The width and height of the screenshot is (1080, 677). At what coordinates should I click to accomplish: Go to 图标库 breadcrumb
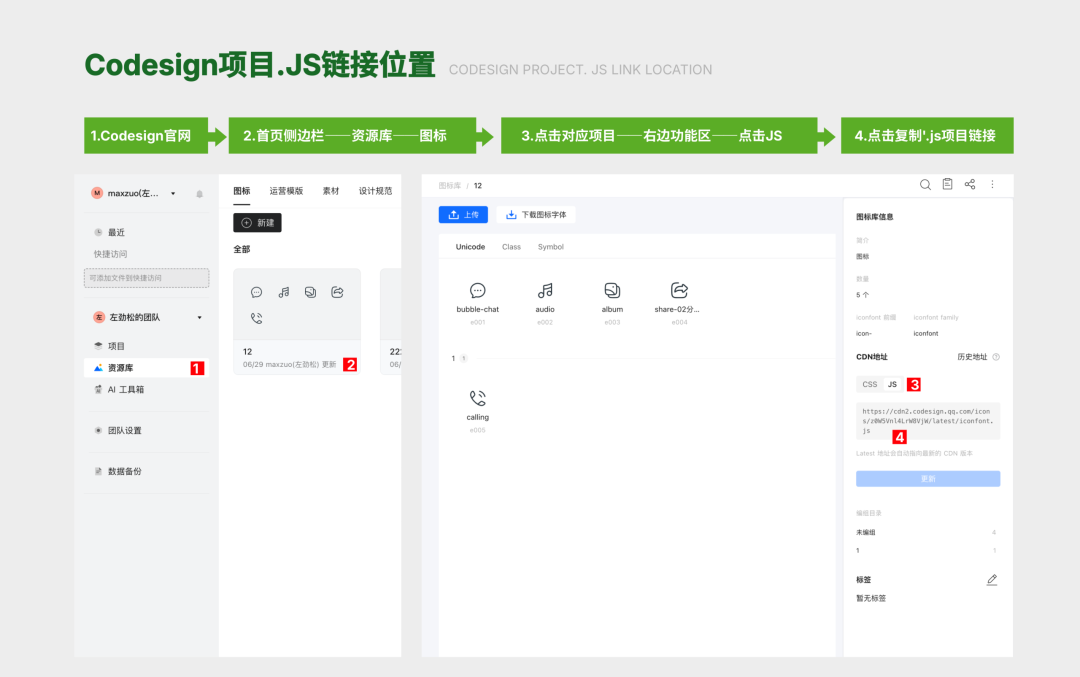coord(450,186)
